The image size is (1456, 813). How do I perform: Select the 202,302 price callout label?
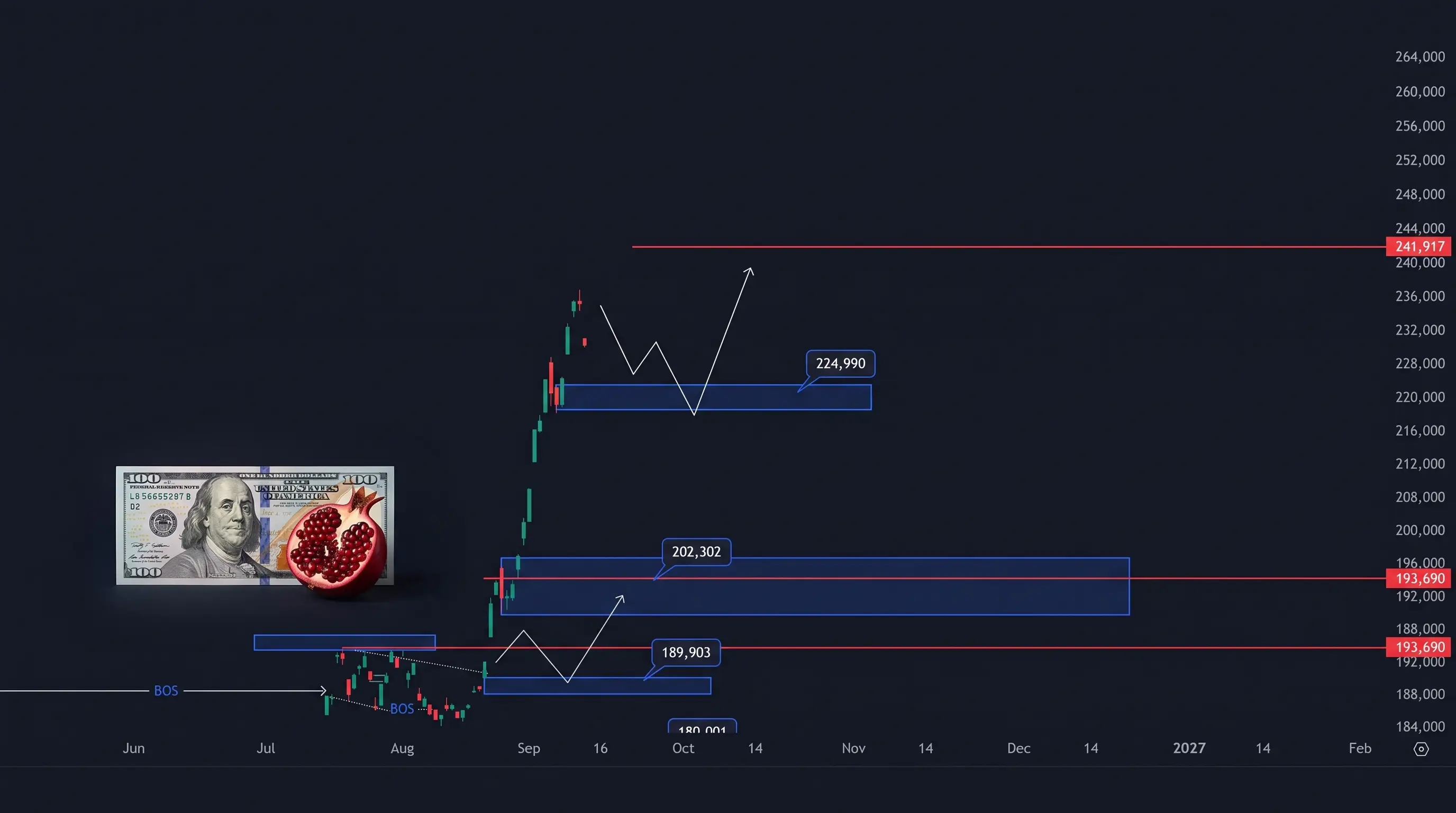(x=696, y=552)
